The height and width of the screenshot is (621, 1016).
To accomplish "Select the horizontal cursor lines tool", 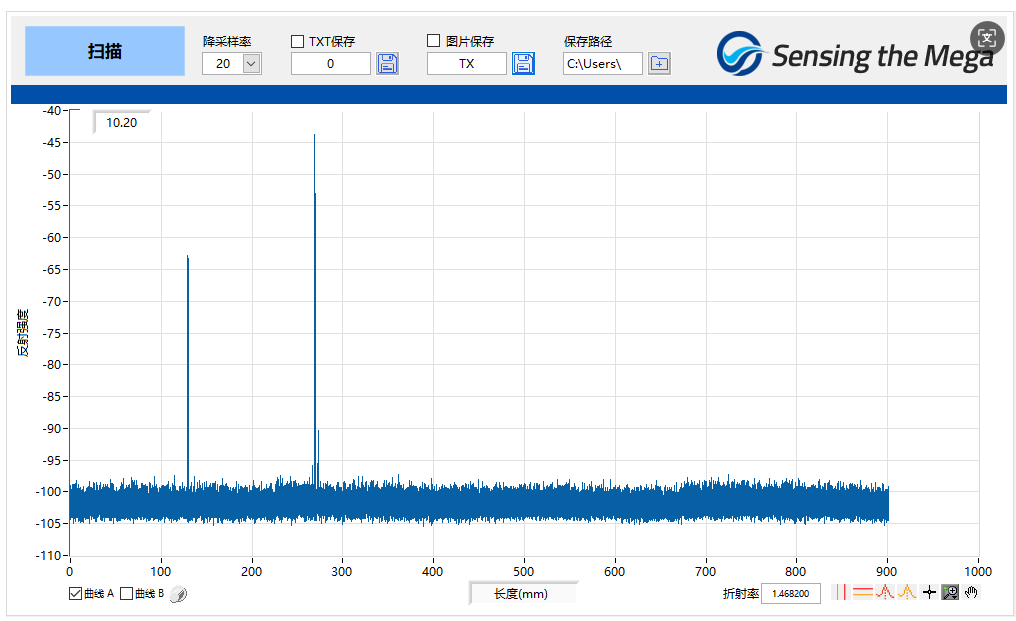I will pyautogui.click(x=862, y=592).
